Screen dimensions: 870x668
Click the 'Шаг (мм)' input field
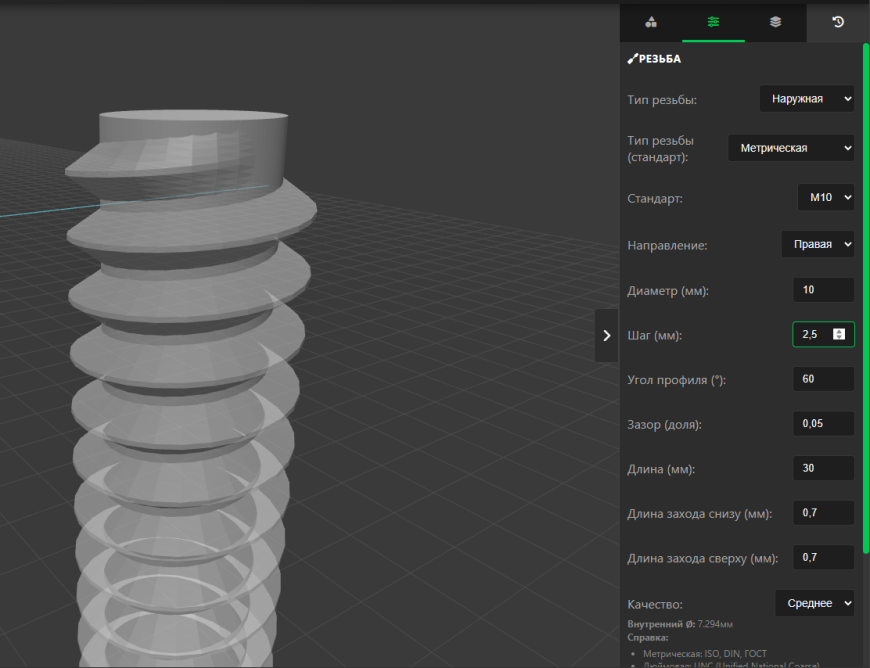coord(823,334)
